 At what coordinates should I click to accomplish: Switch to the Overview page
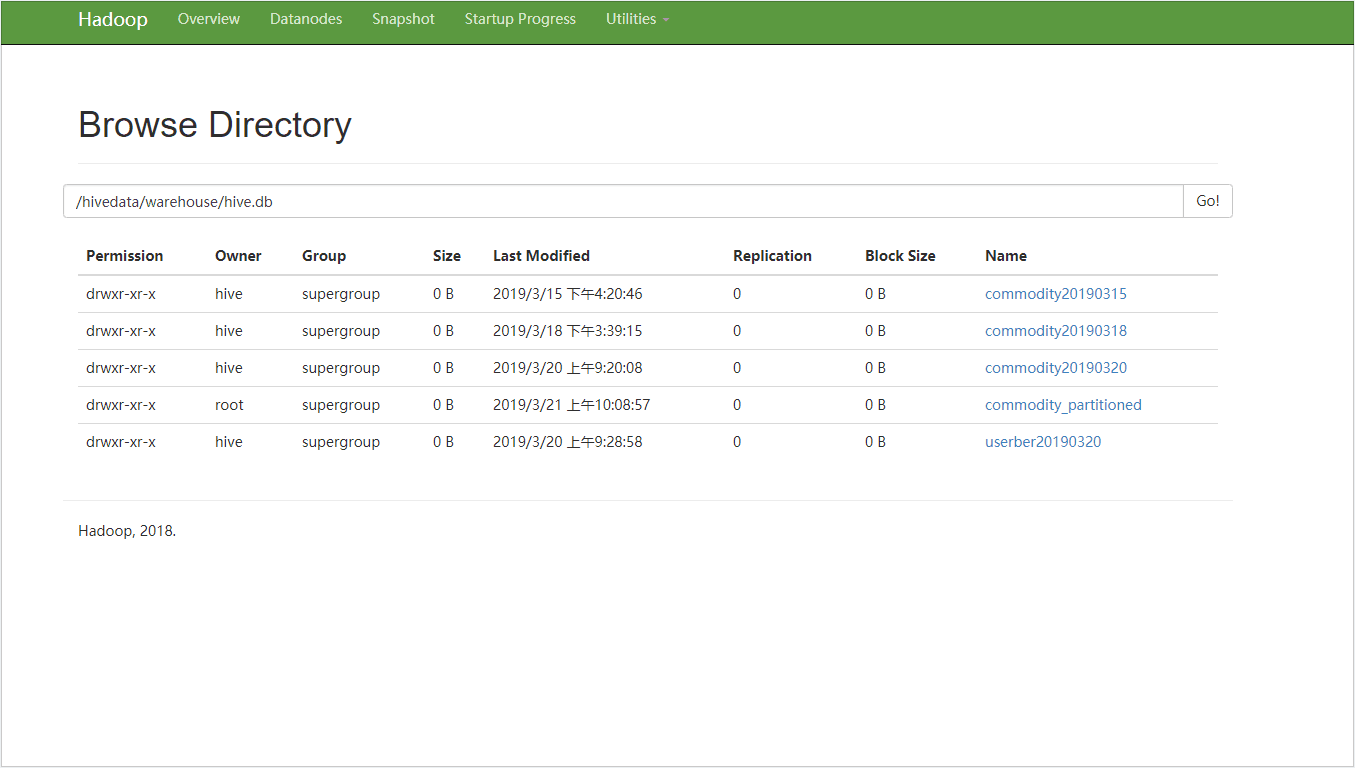coord(208,18)
